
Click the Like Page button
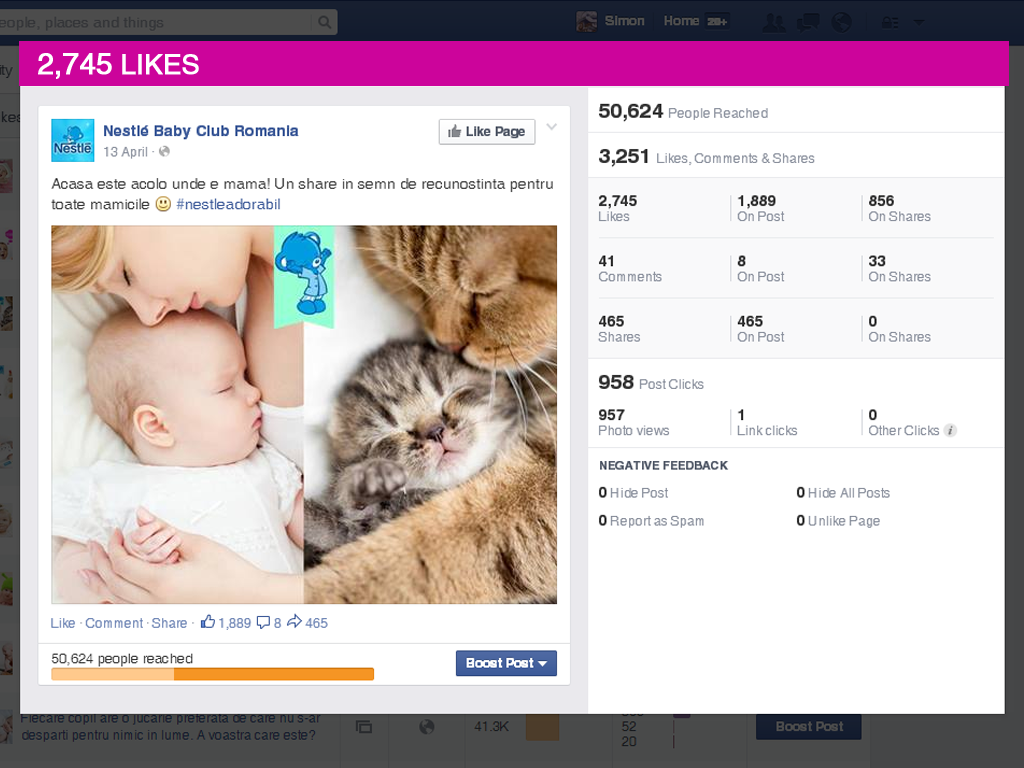[487, 131]
